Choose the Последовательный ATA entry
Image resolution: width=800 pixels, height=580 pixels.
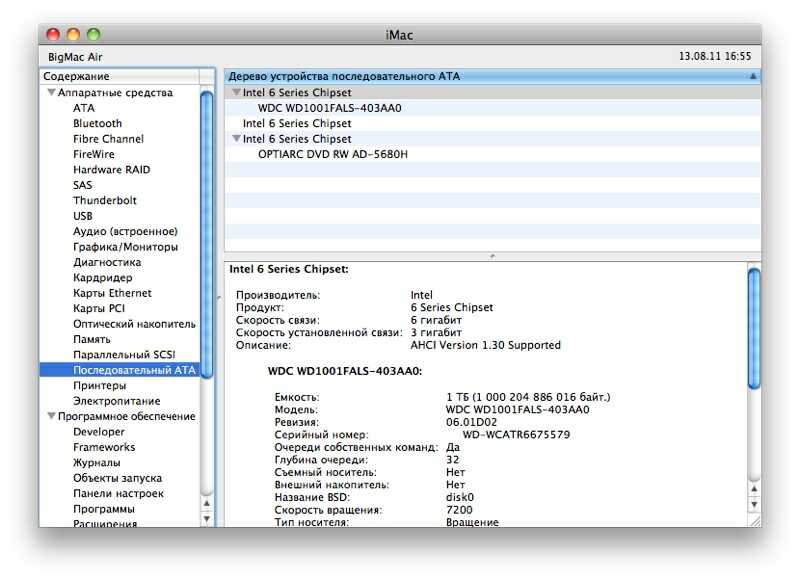tap(134, 370)
